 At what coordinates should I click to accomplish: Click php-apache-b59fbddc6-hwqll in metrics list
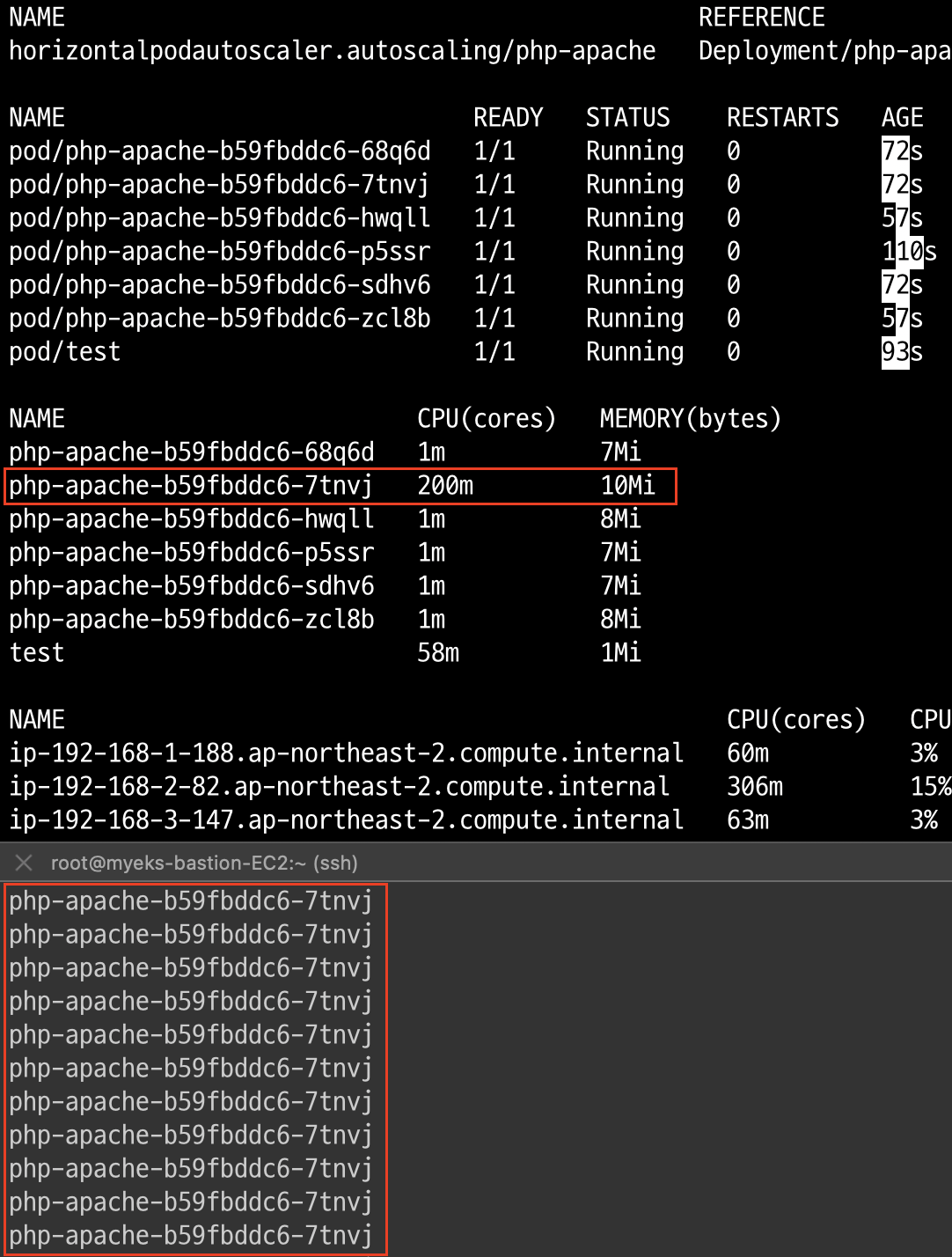192,519
